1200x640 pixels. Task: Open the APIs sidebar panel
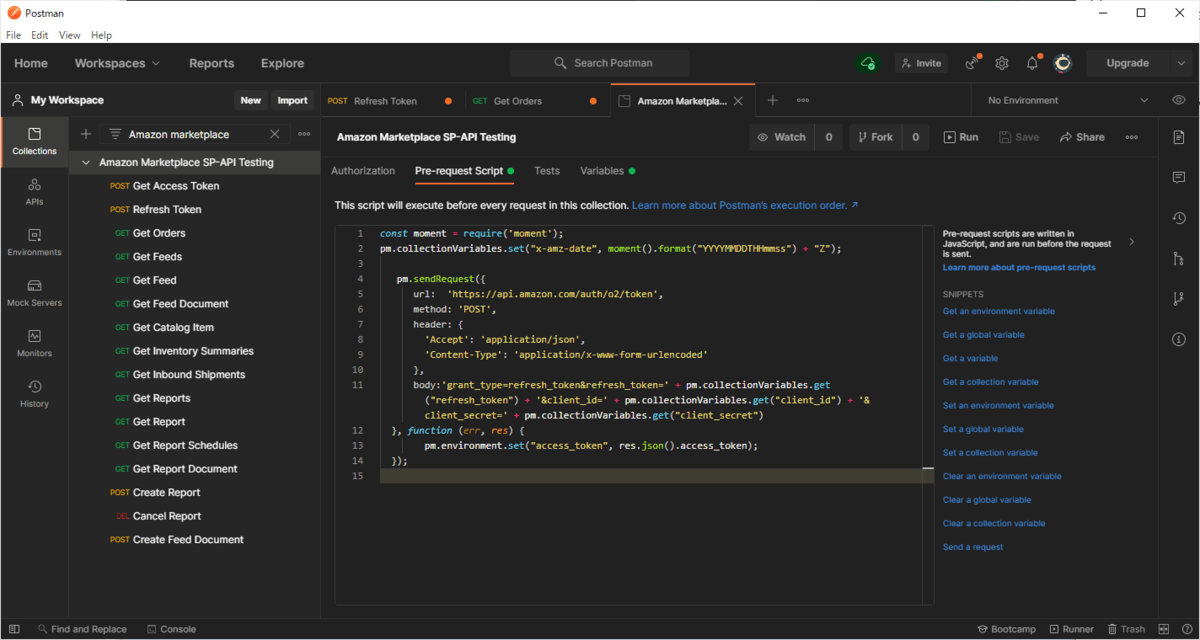[34, 192]
